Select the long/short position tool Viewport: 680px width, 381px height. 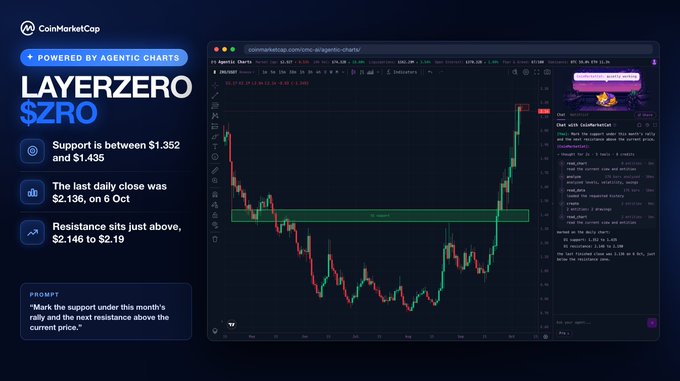(x=215, y=126)
